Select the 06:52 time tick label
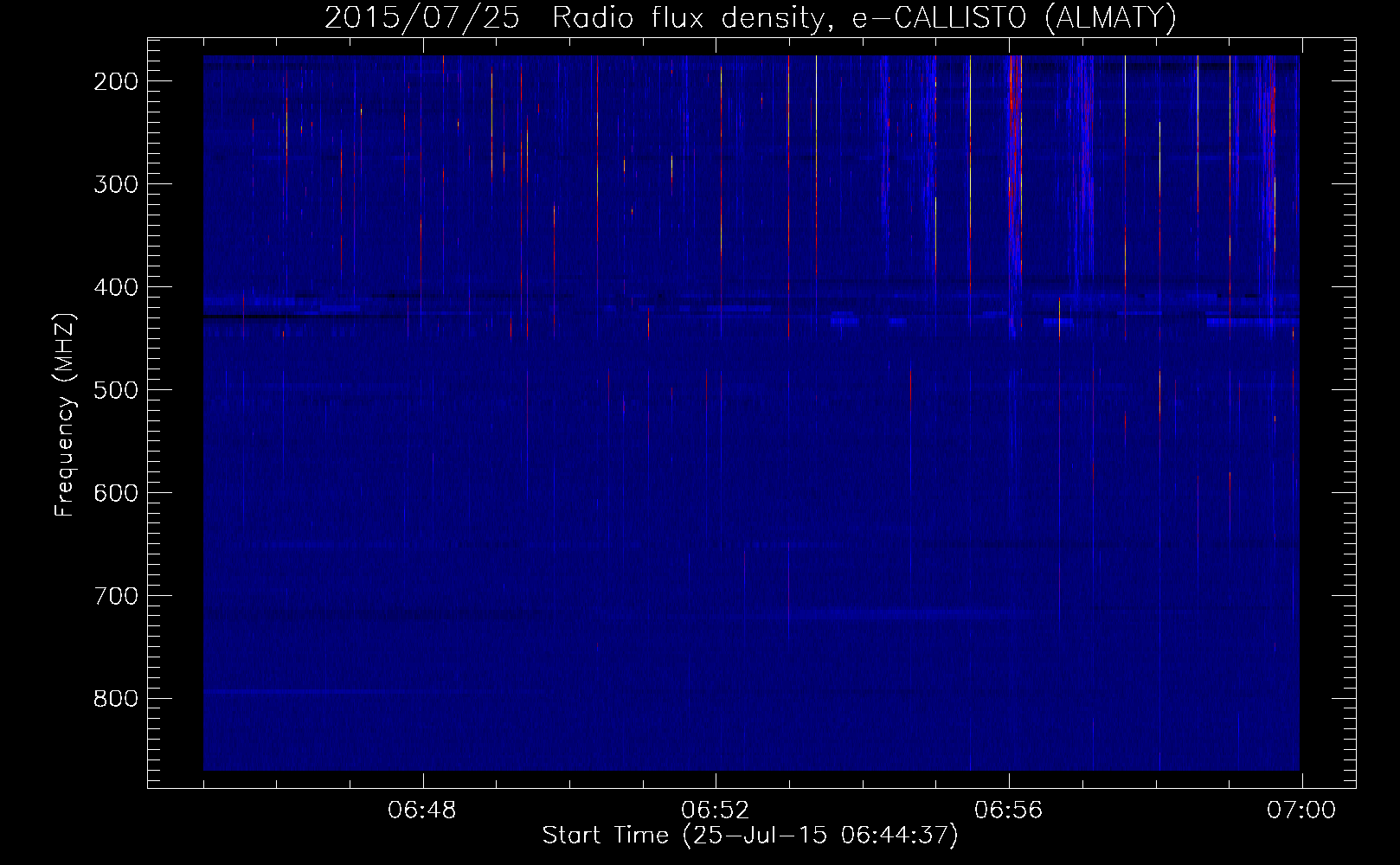Image resolution: width=1400 pixels, height=865 pixels. (716, 811)
